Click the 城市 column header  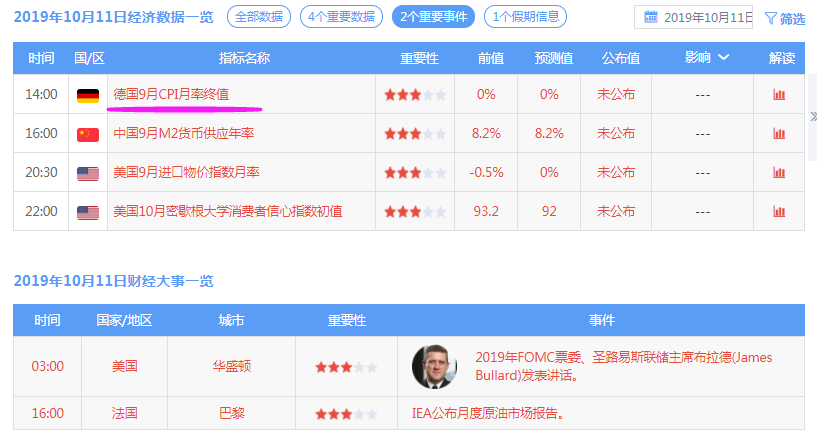pyautogui.click(x=231, y=320)
